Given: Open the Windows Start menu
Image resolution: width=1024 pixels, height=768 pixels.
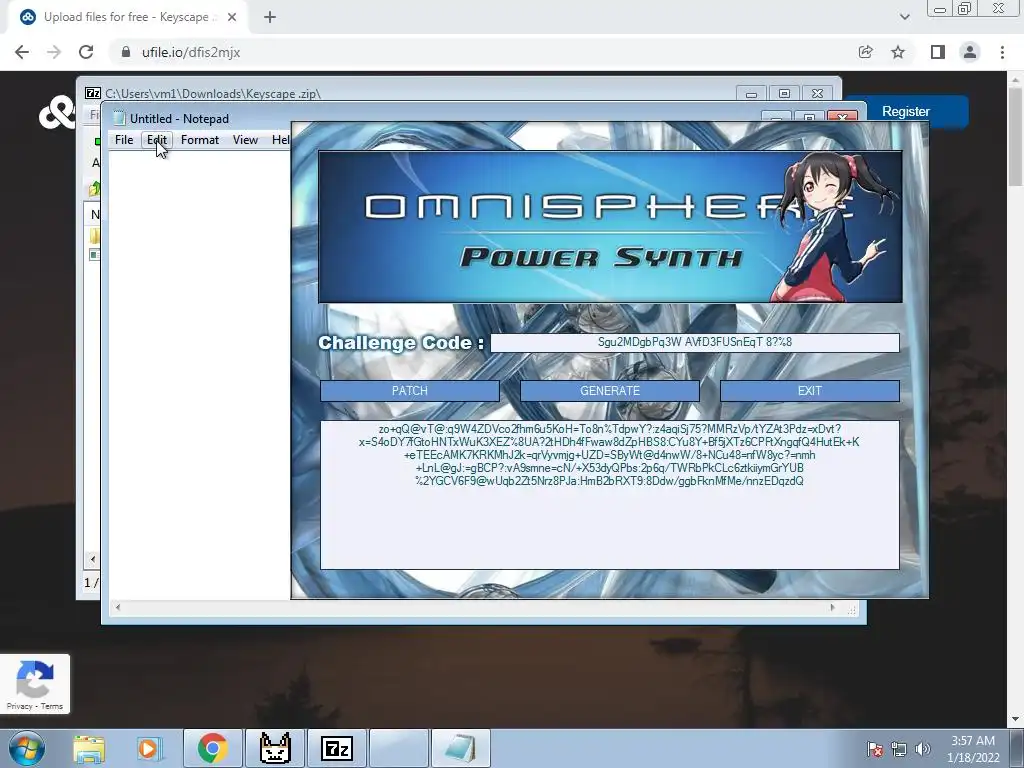Looking at the screenshot, I should coord(27,748).
